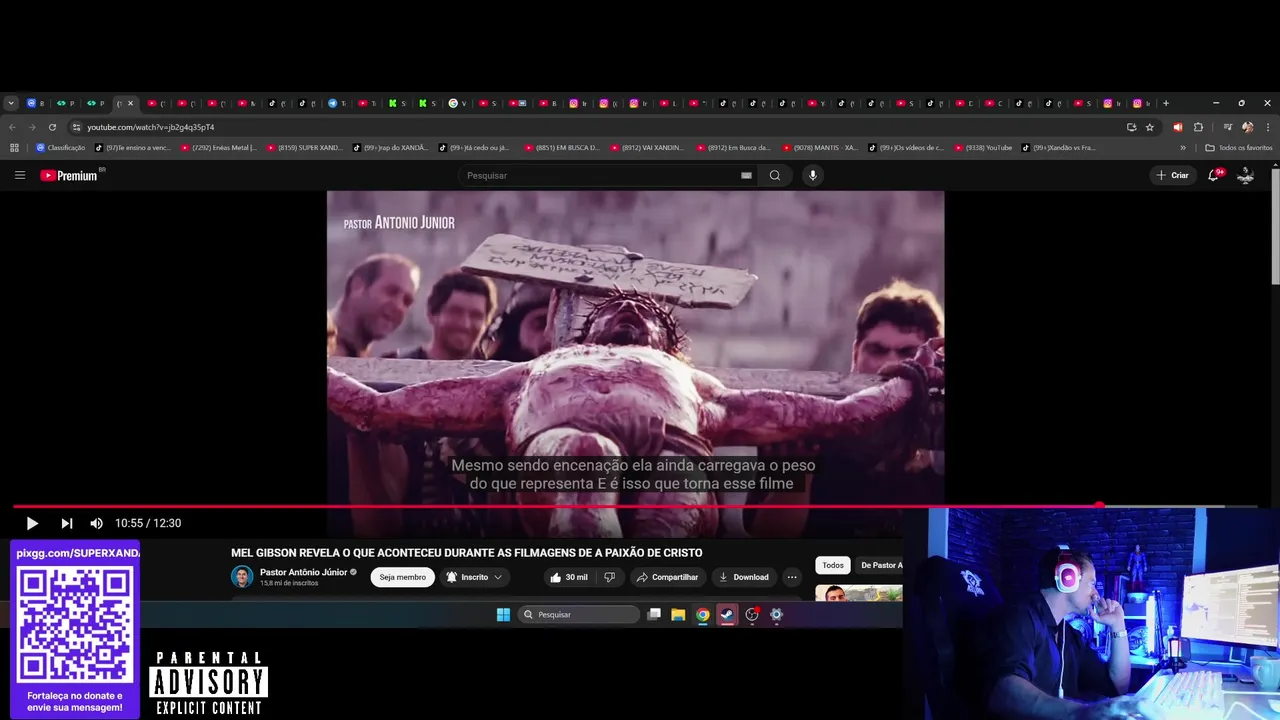Click the youtube.com address bar URL

click(x=150, y=127)
